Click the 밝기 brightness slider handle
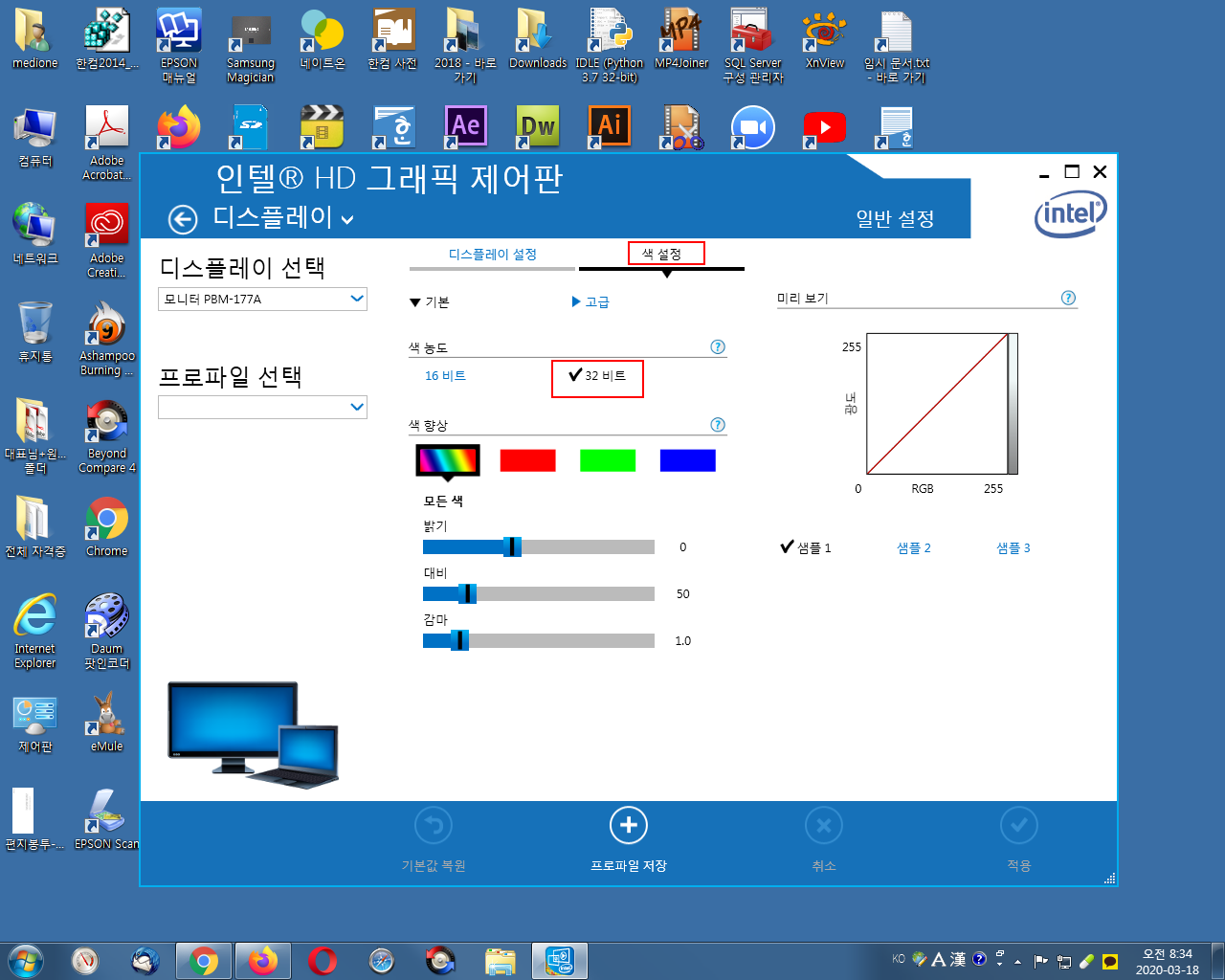Image resolution: width=1225 pixels, height=980 pixels. coord(513,546)
